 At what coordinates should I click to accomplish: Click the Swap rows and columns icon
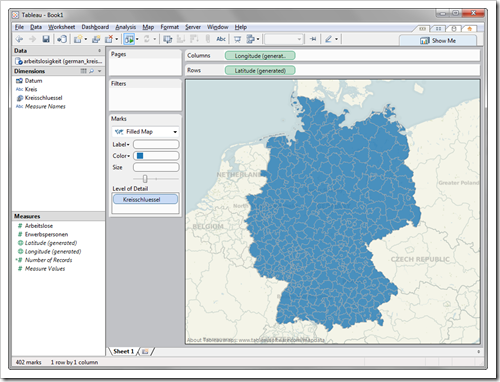[x=168, y=39]
